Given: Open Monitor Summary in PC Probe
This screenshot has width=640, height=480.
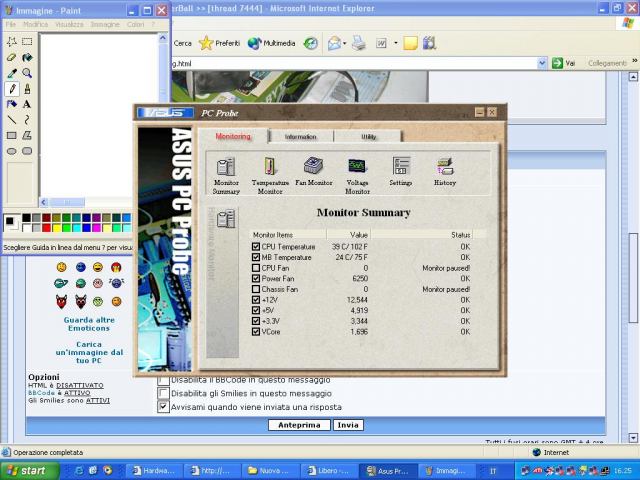Looking at the screenshot, I should (x=226, y=176).
